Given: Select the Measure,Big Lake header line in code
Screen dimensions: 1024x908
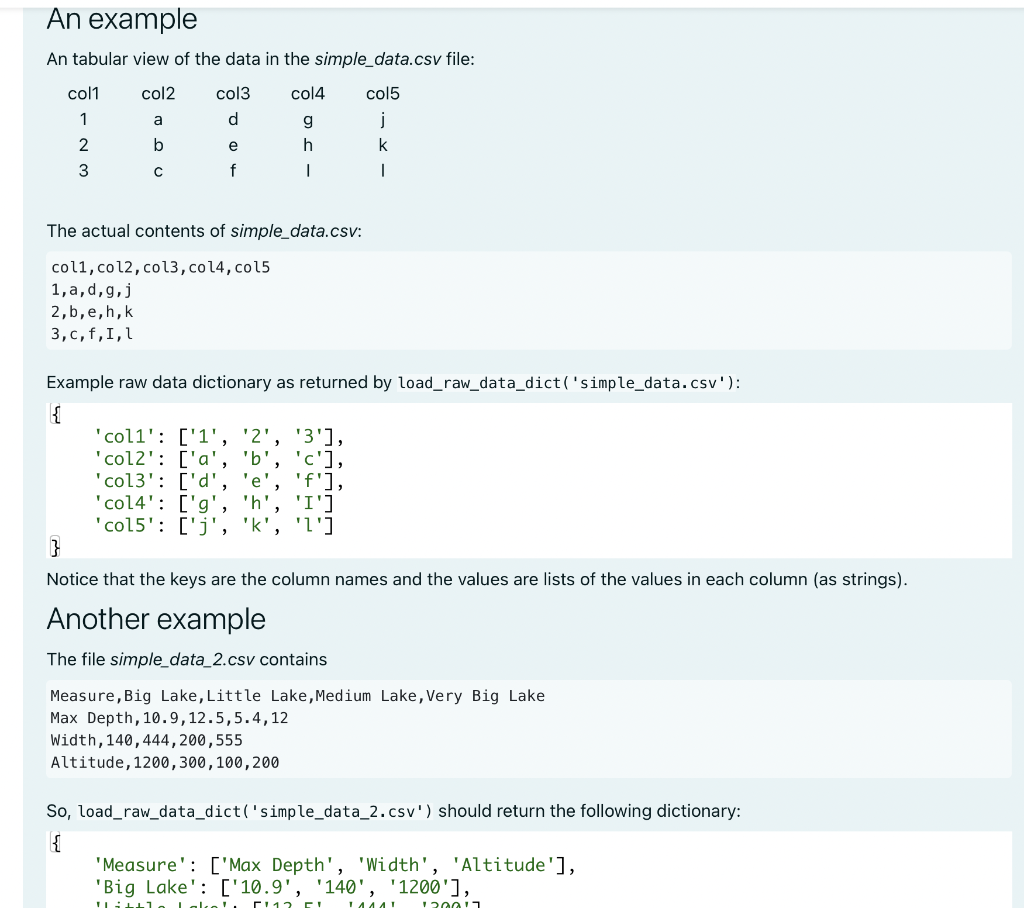Looking at the screenshot, I should (297, 695).
